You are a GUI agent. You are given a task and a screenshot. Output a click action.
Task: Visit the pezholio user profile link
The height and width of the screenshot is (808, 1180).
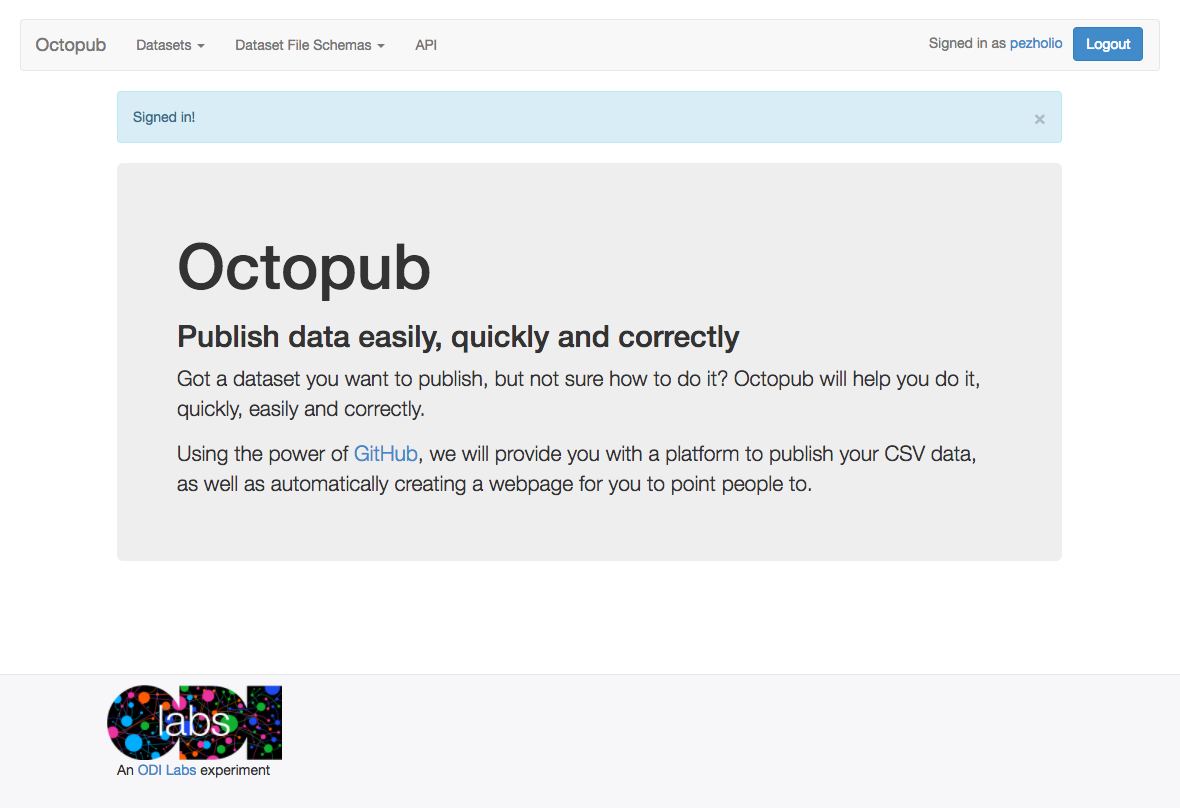[x=1036, y=44]
